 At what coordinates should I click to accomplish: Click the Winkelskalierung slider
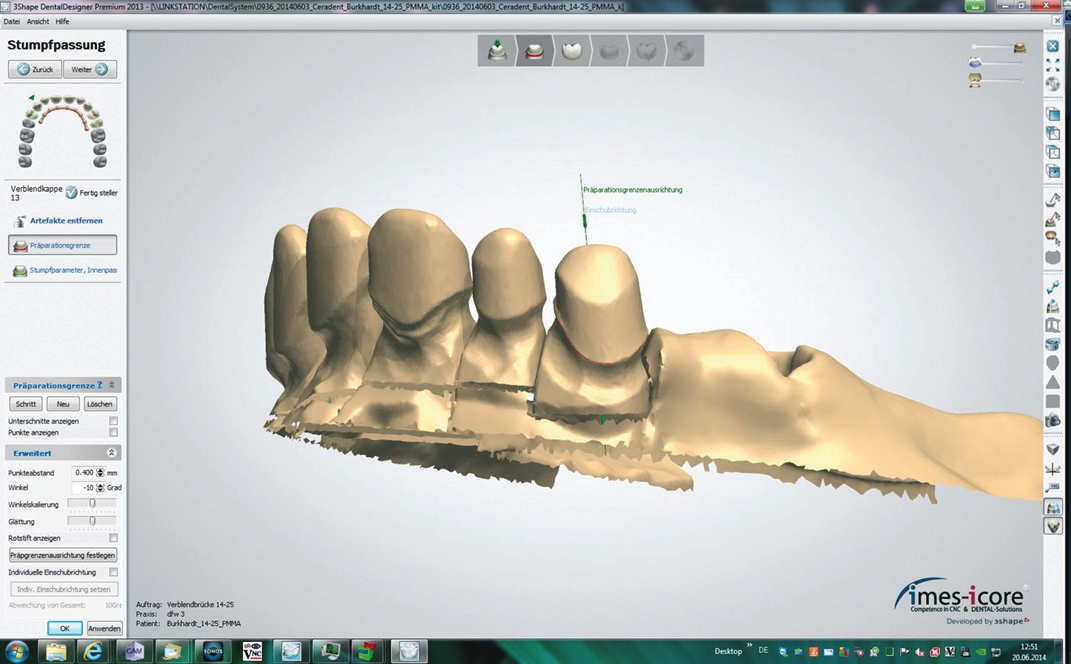(x=92, y=503)
